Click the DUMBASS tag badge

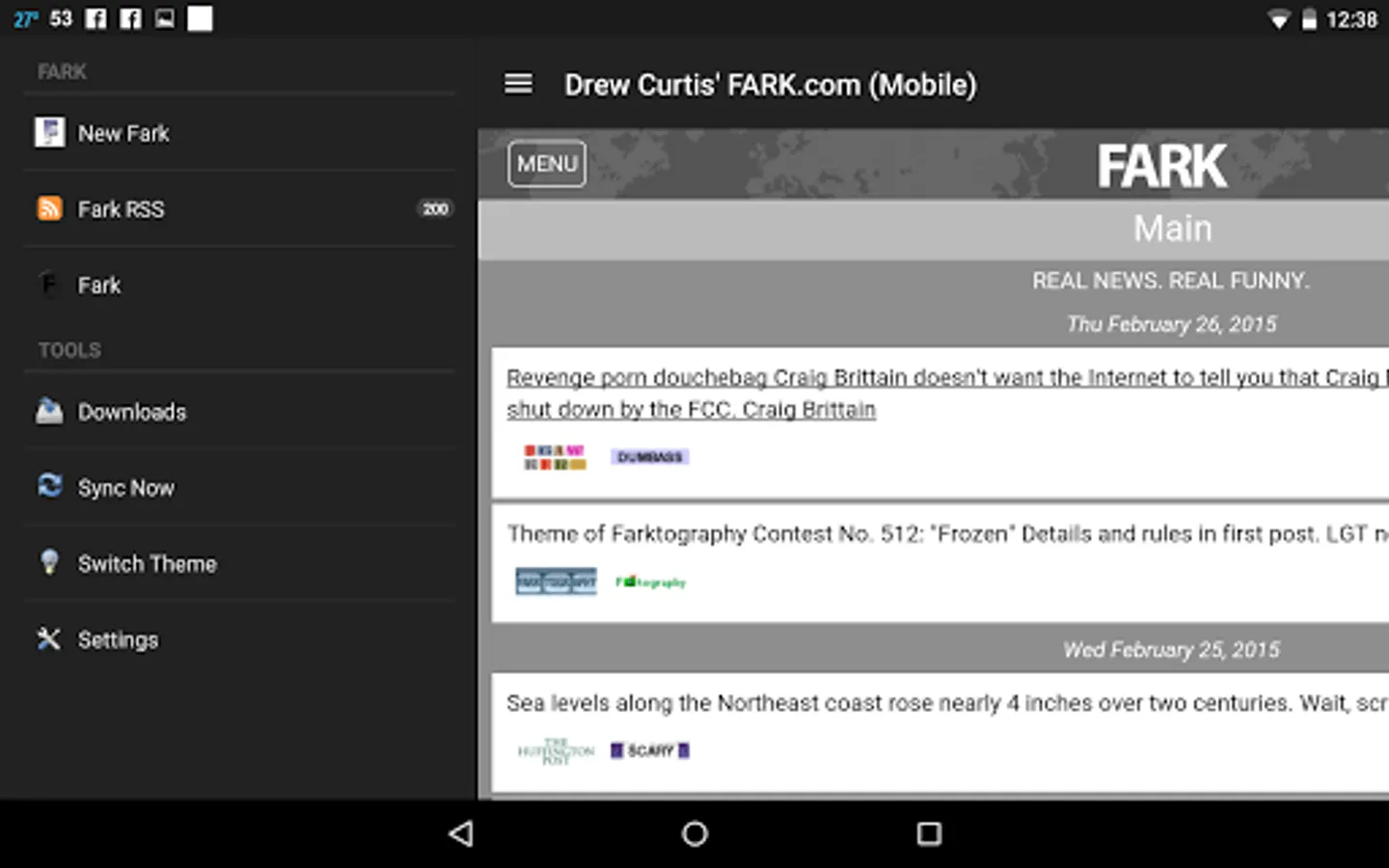[650, 457]
